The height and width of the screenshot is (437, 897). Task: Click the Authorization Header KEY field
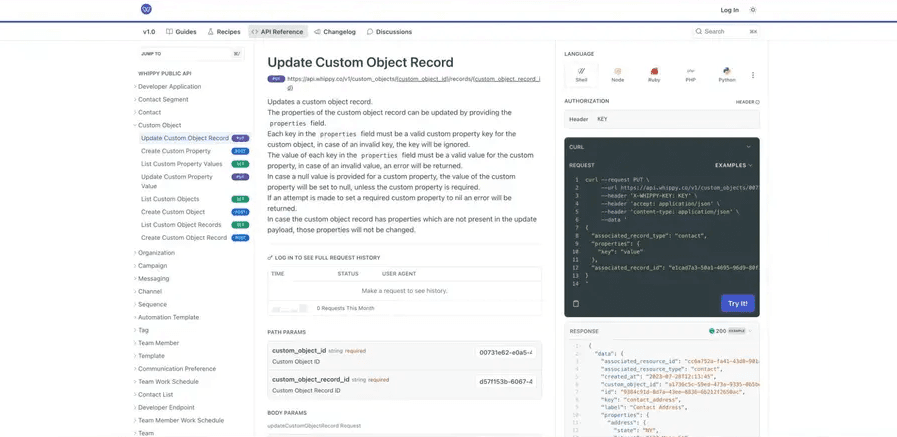[x=662, y=119]
